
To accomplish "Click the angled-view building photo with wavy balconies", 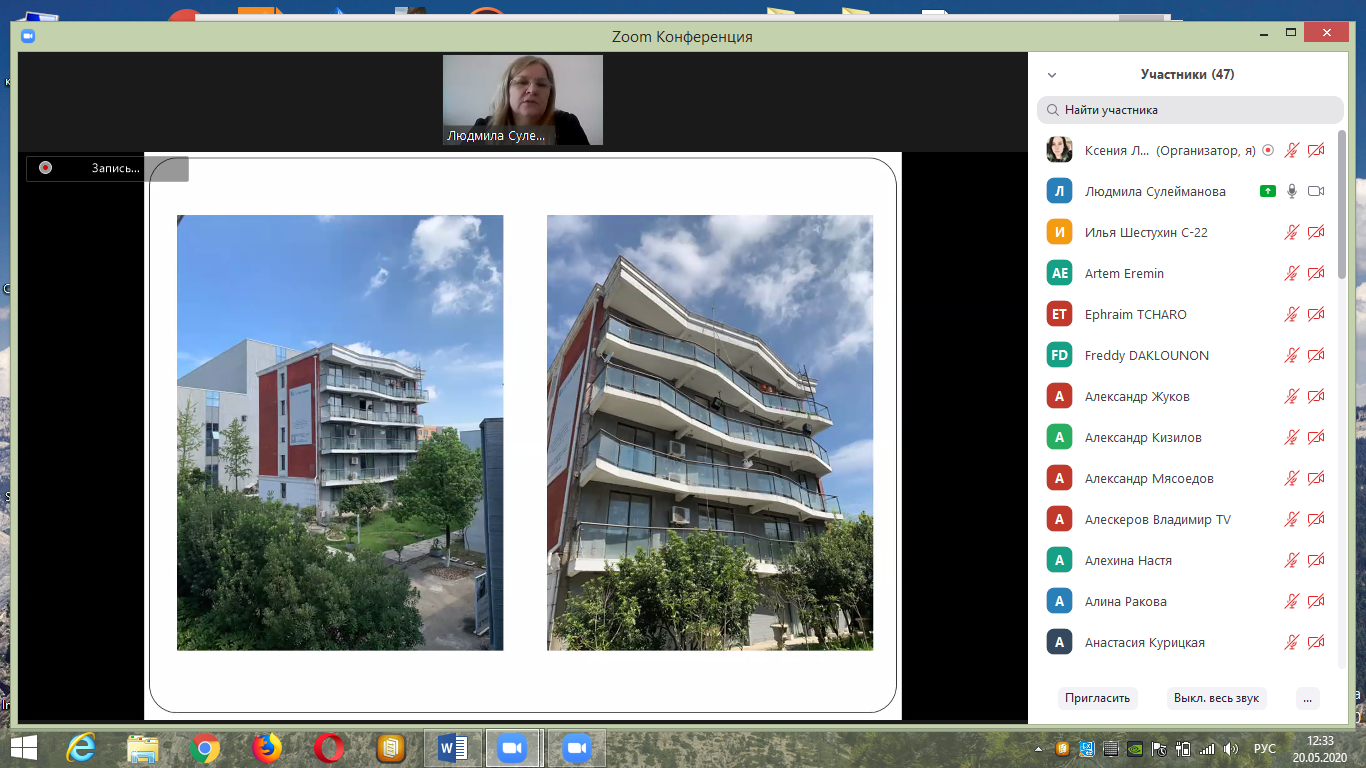I will (x=710, y=432).
